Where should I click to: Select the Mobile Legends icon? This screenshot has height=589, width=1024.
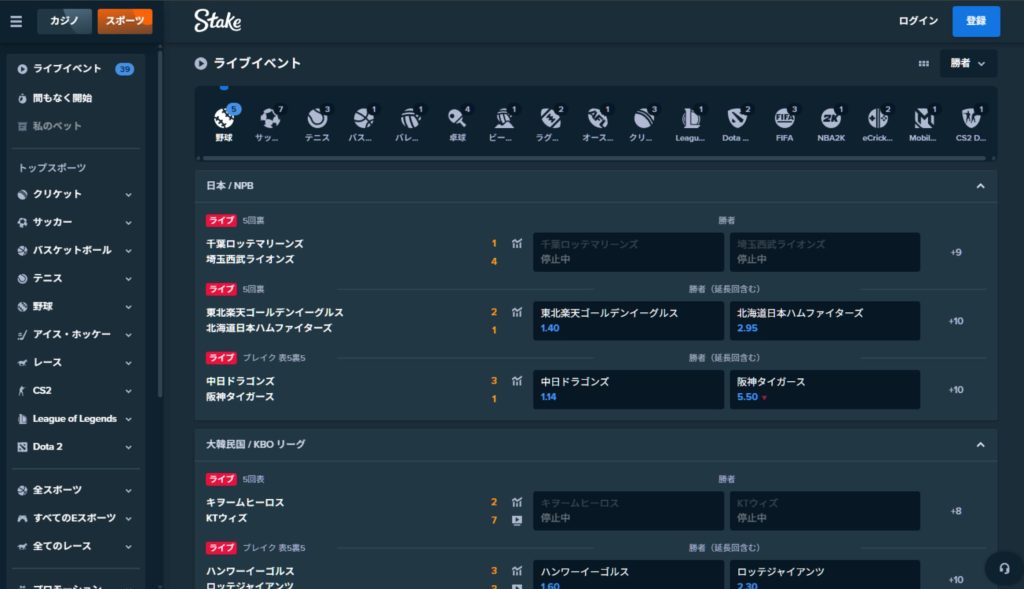[923, 123]
